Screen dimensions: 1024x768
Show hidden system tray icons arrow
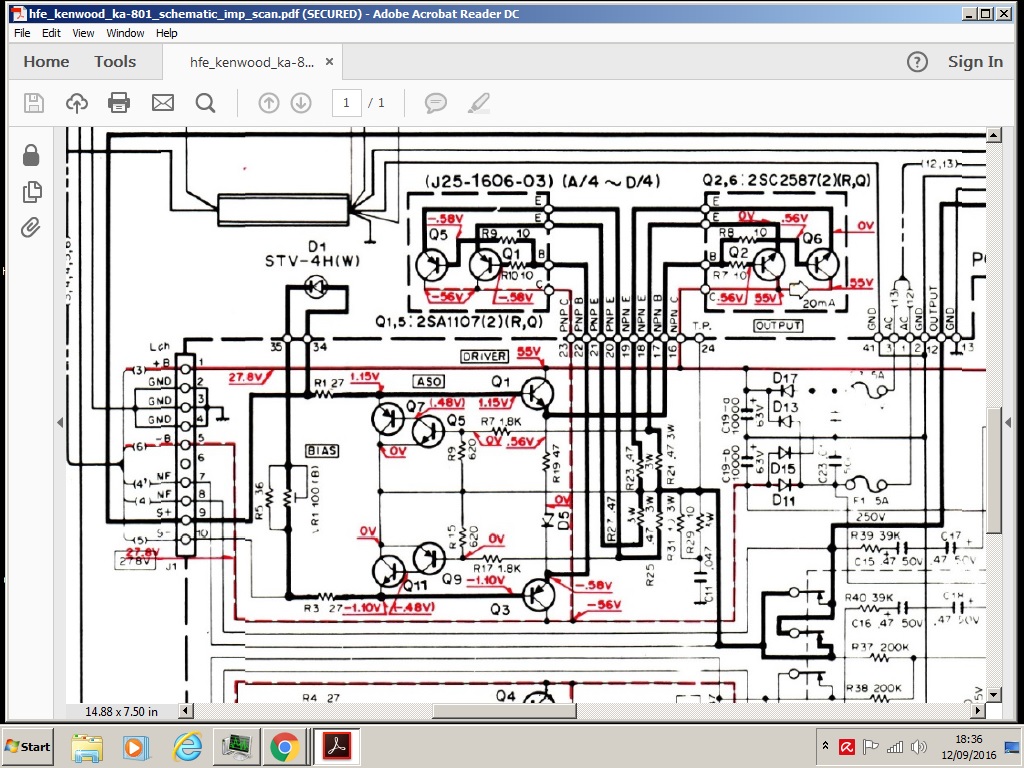point(825,746)
